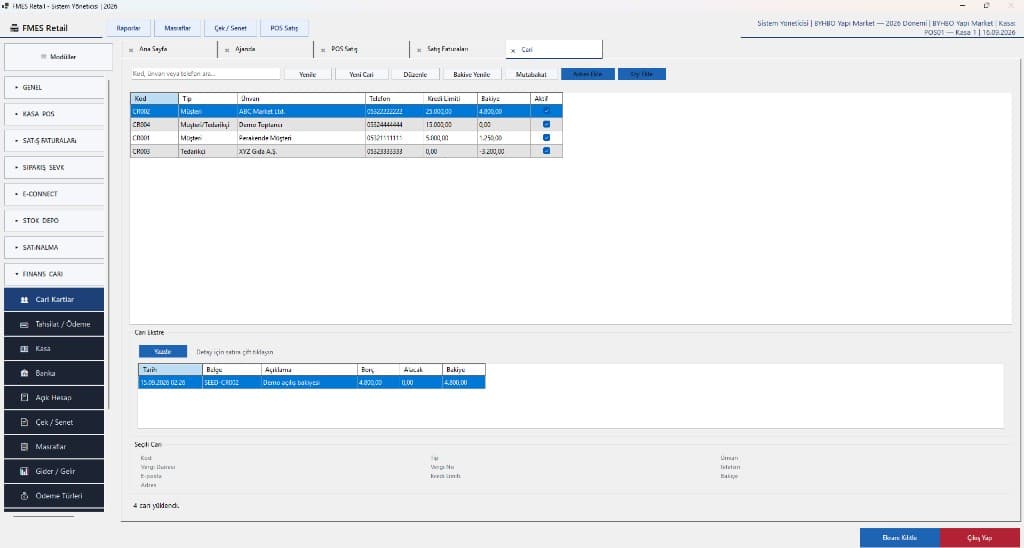Image resolution: width=1024 pixels, height=548 pixels.
Task: Open Masraflar in the dark sidebar
Action: (x=54, y=447)
